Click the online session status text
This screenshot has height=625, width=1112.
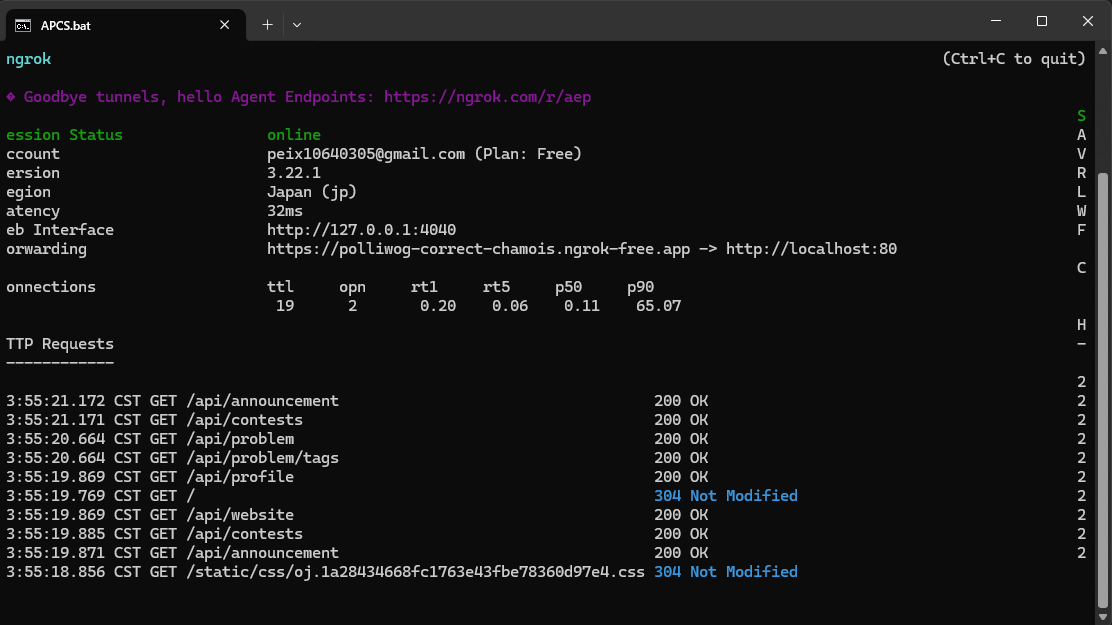294,135
